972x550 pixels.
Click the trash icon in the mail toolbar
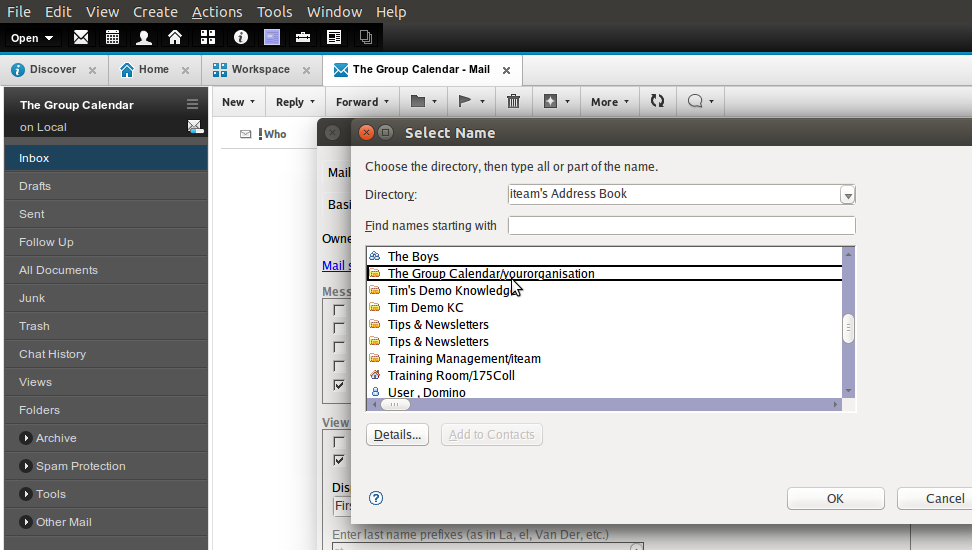pos(513,101)
